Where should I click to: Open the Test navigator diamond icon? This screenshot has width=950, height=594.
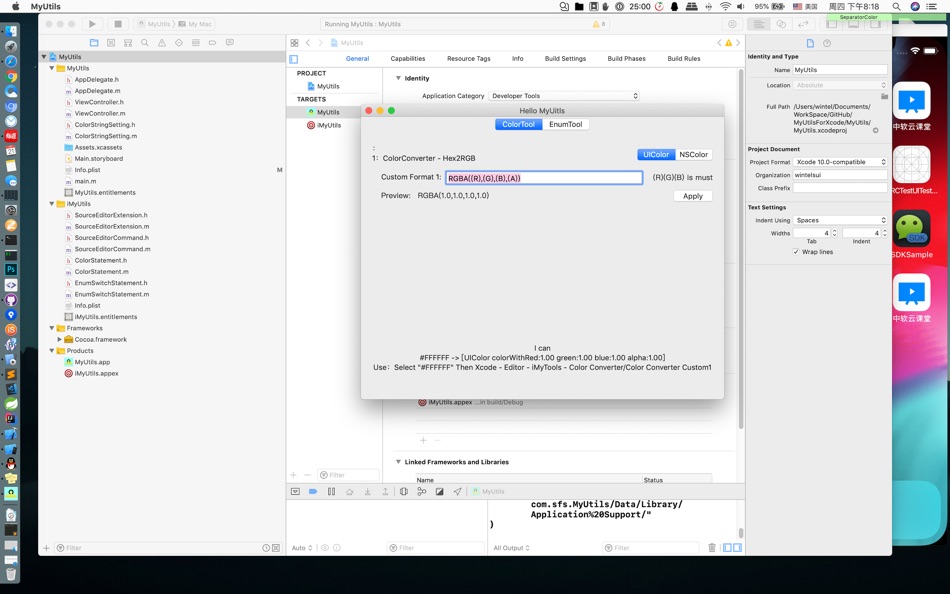(179, 43)
